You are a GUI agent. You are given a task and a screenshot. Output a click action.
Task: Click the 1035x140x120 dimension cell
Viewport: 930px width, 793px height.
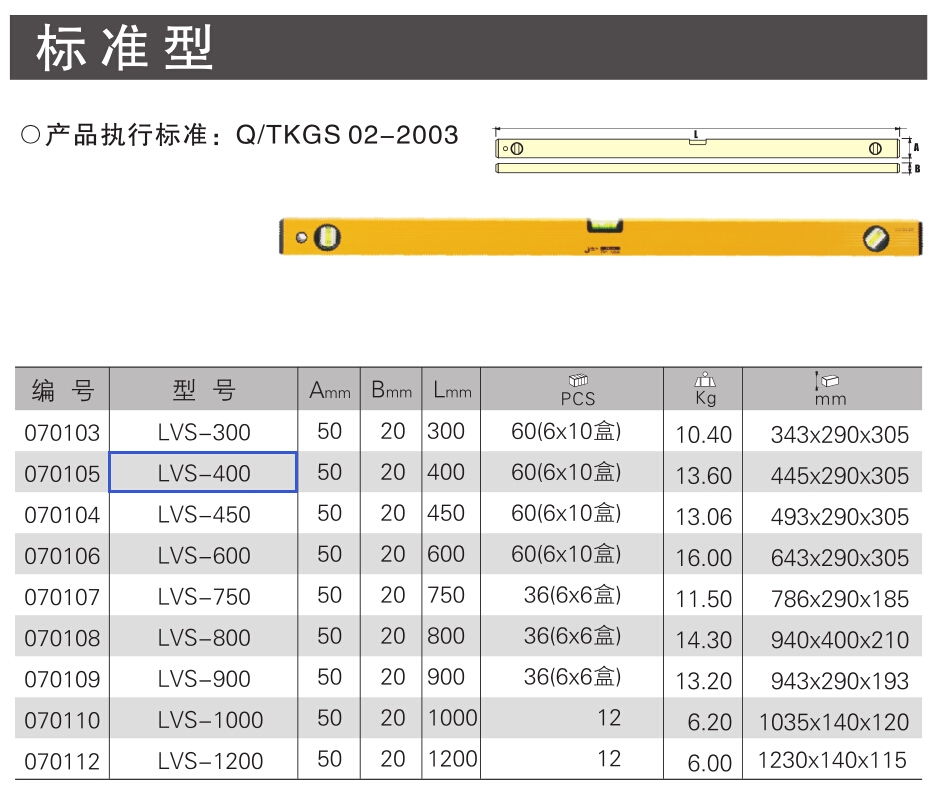(x=833, y=722)
